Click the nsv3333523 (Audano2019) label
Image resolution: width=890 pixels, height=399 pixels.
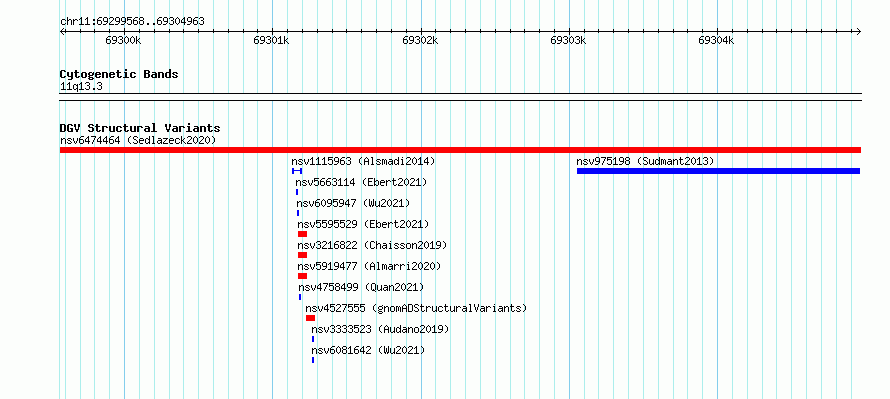coord(380,329)
